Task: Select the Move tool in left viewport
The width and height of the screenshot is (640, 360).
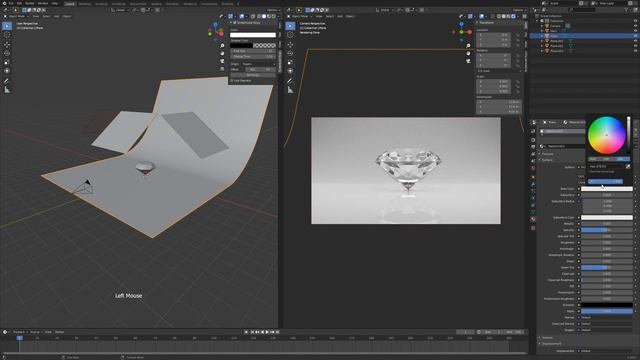Action: pos(7,44)
